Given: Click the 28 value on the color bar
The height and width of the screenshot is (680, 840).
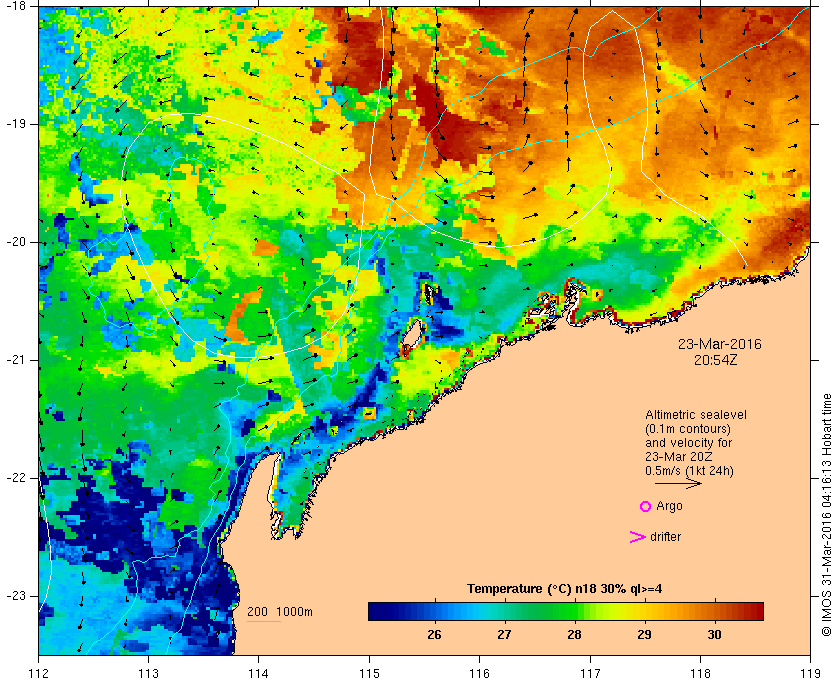Looking at the screenshot, I should click(x=574, y=634).
